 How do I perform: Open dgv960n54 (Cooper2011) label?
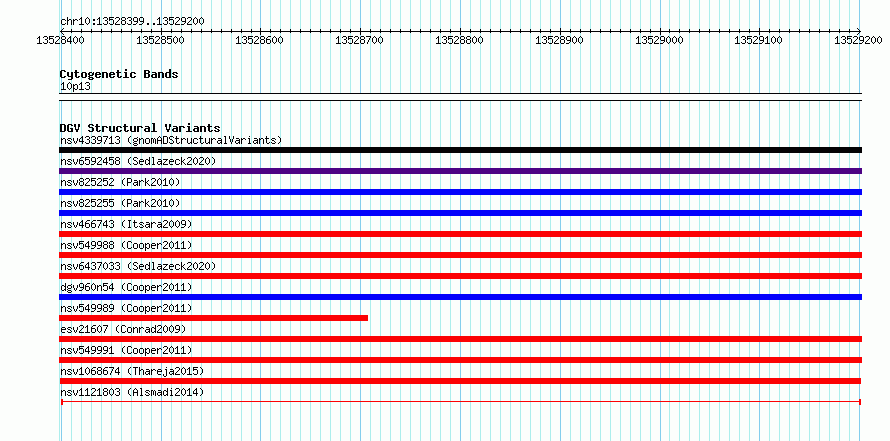(x=126, y=287)
